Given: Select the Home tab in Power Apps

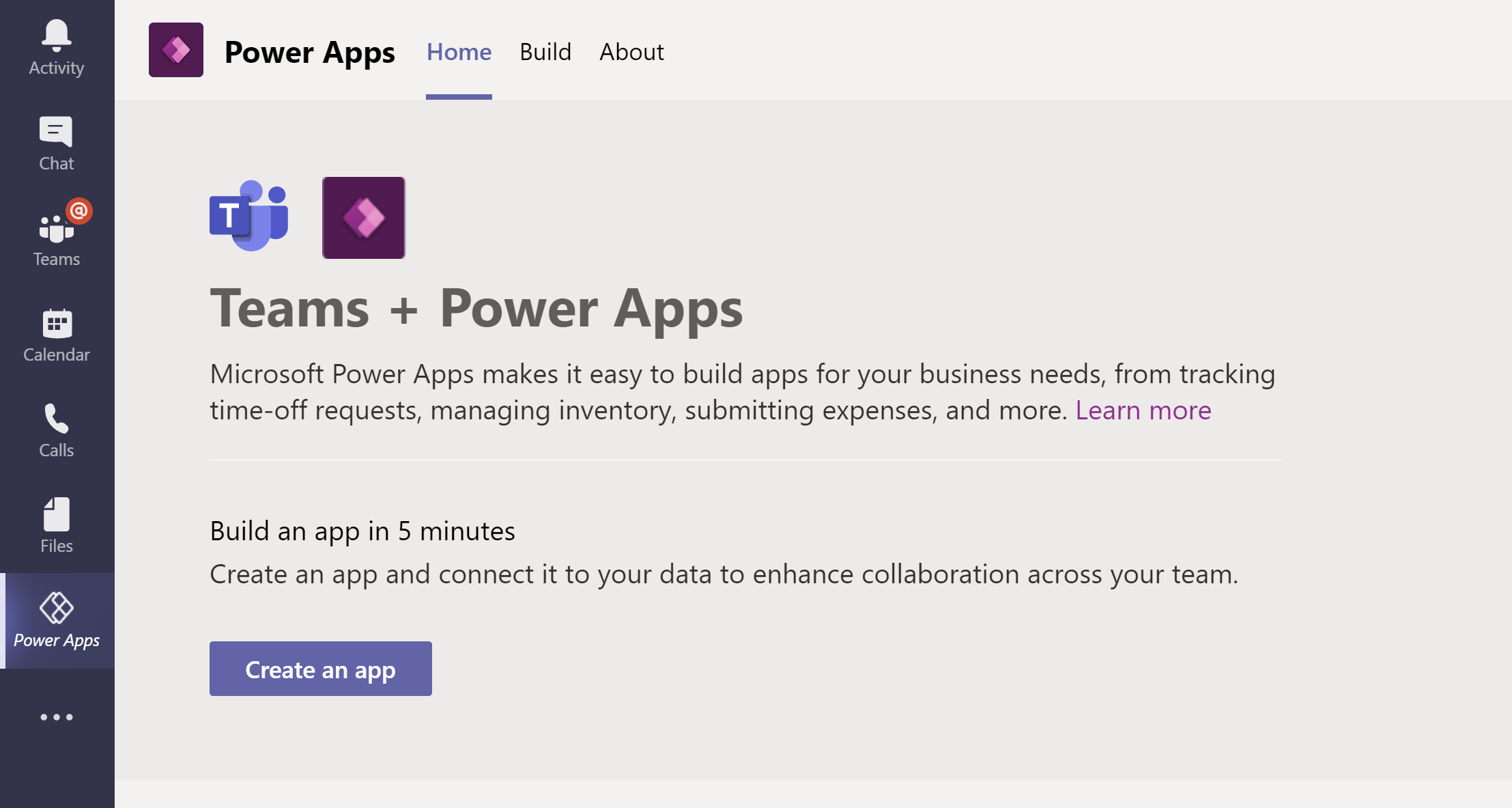Looking at the screenshot, I should pos(459,52).
